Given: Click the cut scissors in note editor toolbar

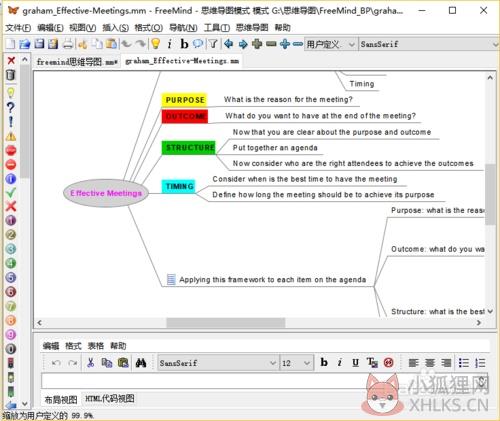Looking at the screenshot, I should (90, 363).
